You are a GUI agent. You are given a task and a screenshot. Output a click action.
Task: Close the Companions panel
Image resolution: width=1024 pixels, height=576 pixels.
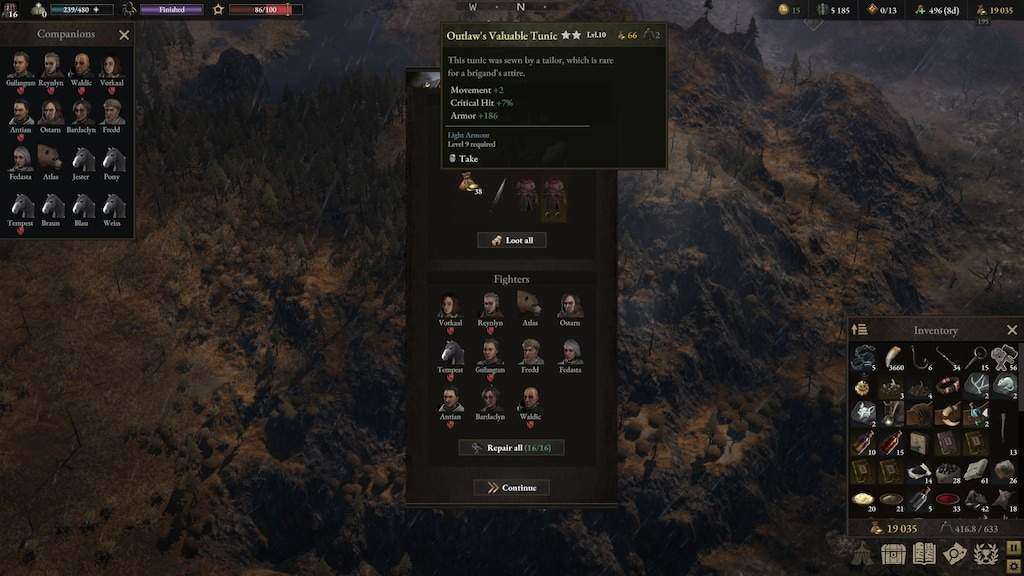pyautogui.click(x=124, y=35)
